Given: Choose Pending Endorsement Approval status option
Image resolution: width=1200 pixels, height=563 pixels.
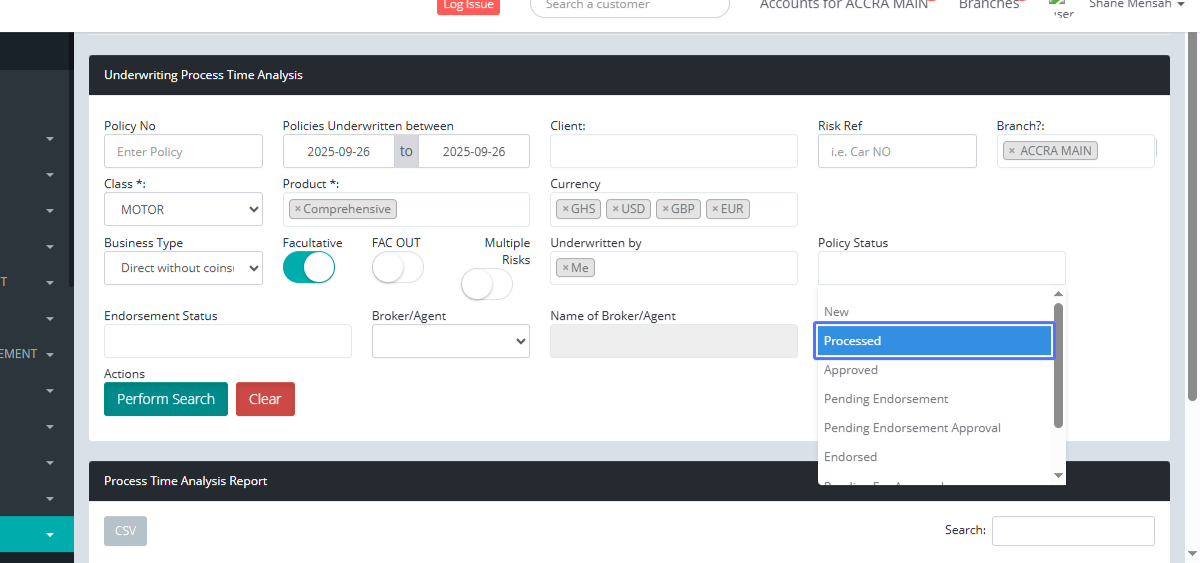Looking at the screenshot, I should [x=912, y=428].
